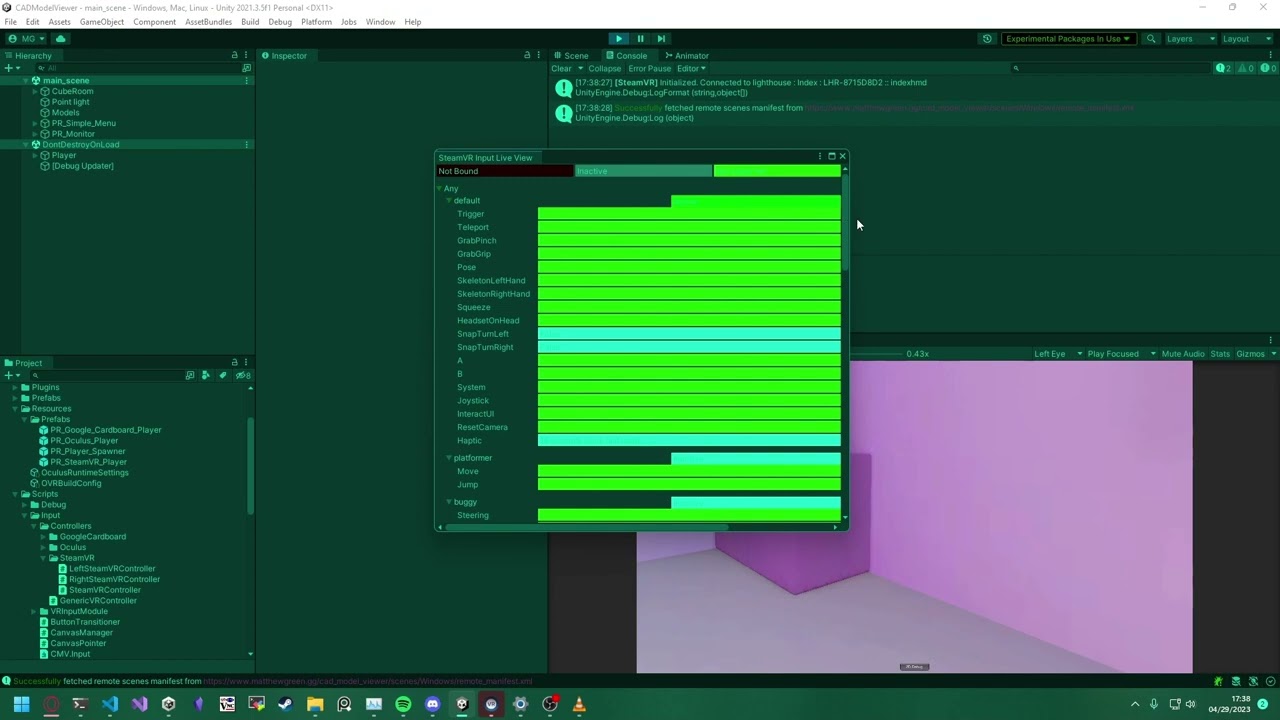Toggle Error Pause in Console
The height and width of the screenshot is (720, 1280).
coord(649,69)
